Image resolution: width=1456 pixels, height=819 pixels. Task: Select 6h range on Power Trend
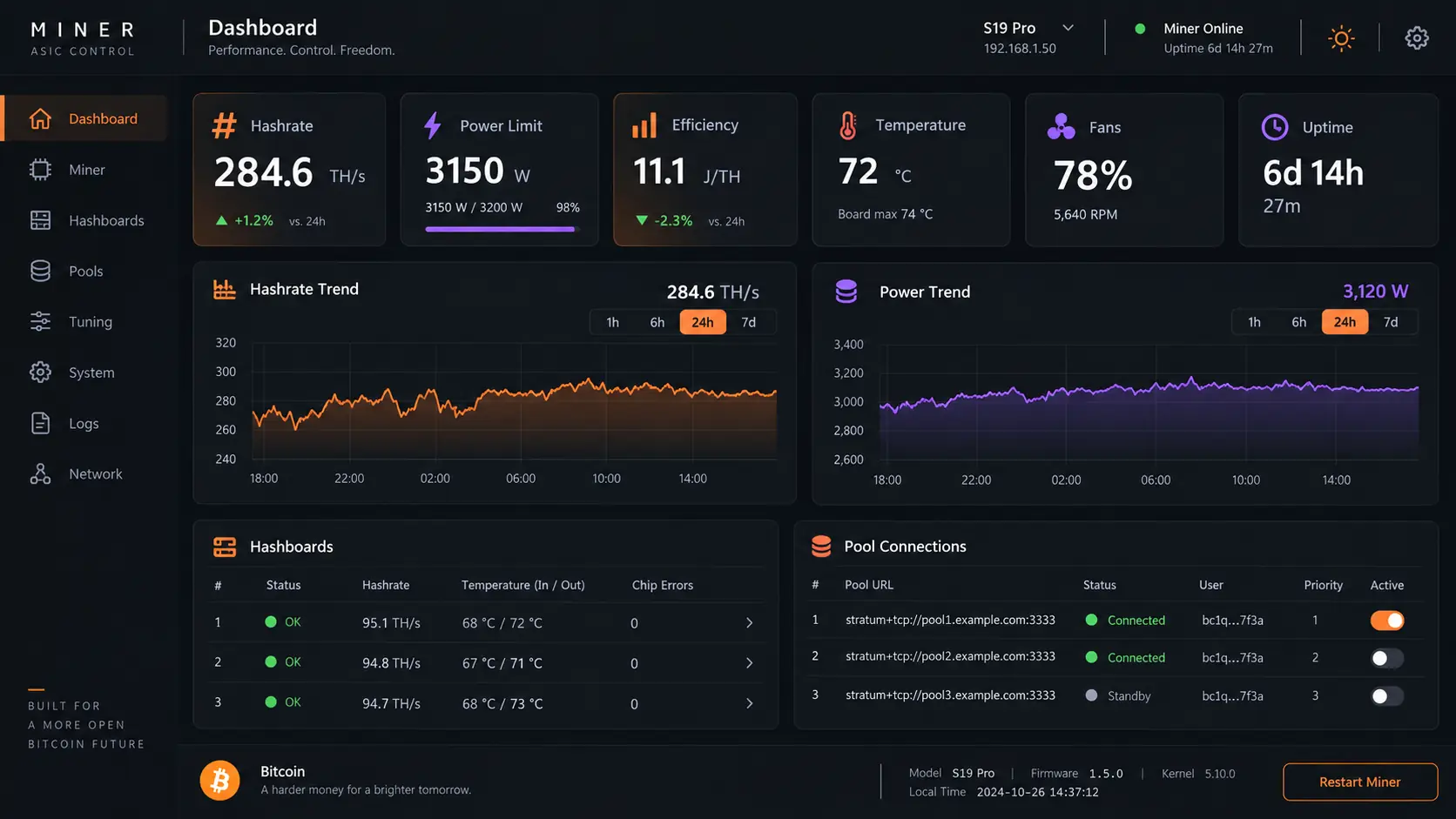pos(1299,322)
